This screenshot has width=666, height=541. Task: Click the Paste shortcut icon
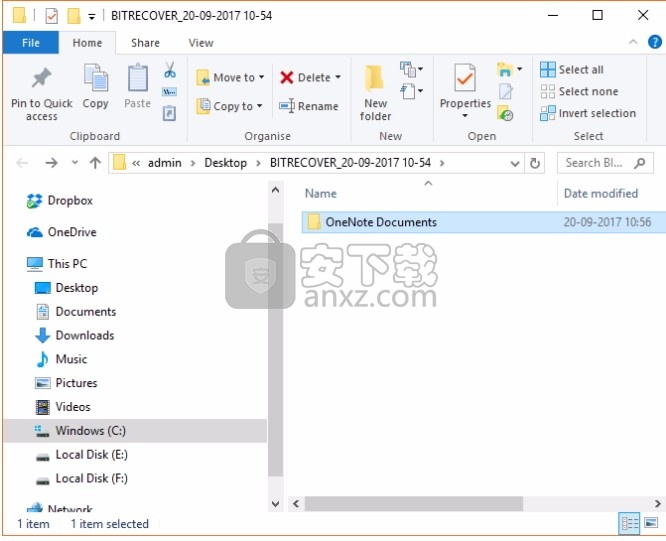pyautogui.click(x=169, y=113)
